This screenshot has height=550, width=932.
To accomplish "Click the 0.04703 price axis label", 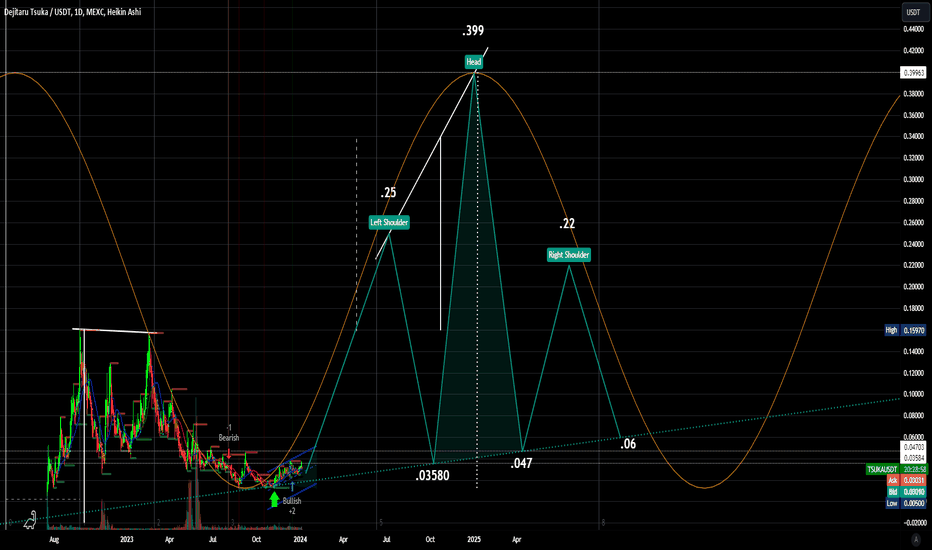I will (x=914, y=447).
